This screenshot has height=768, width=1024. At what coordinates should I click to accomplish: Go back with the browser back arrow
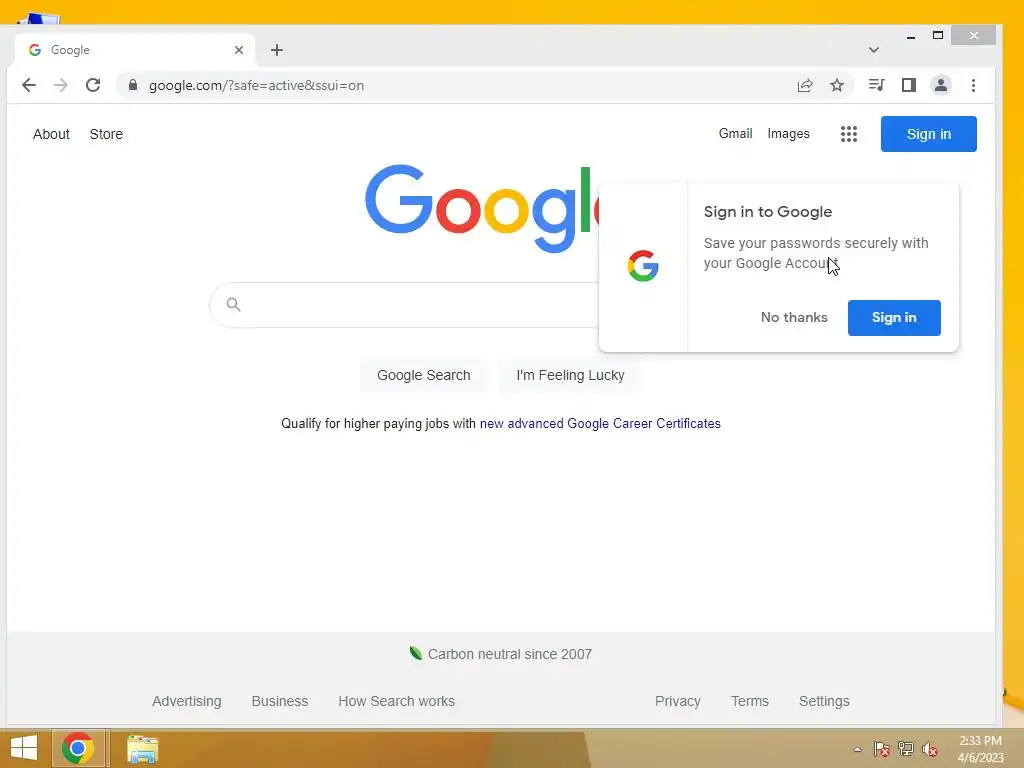[29, 85]
